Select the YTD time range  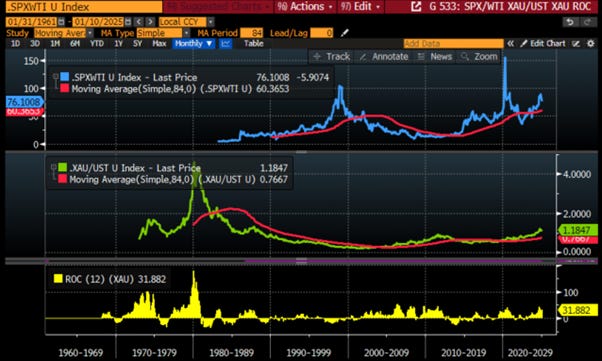point(97,43)
